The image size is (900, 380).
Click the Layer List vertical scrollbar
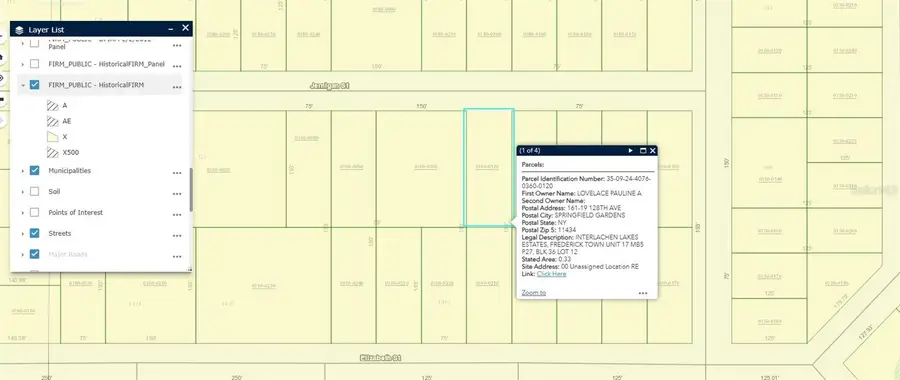(x=191, y=189)
